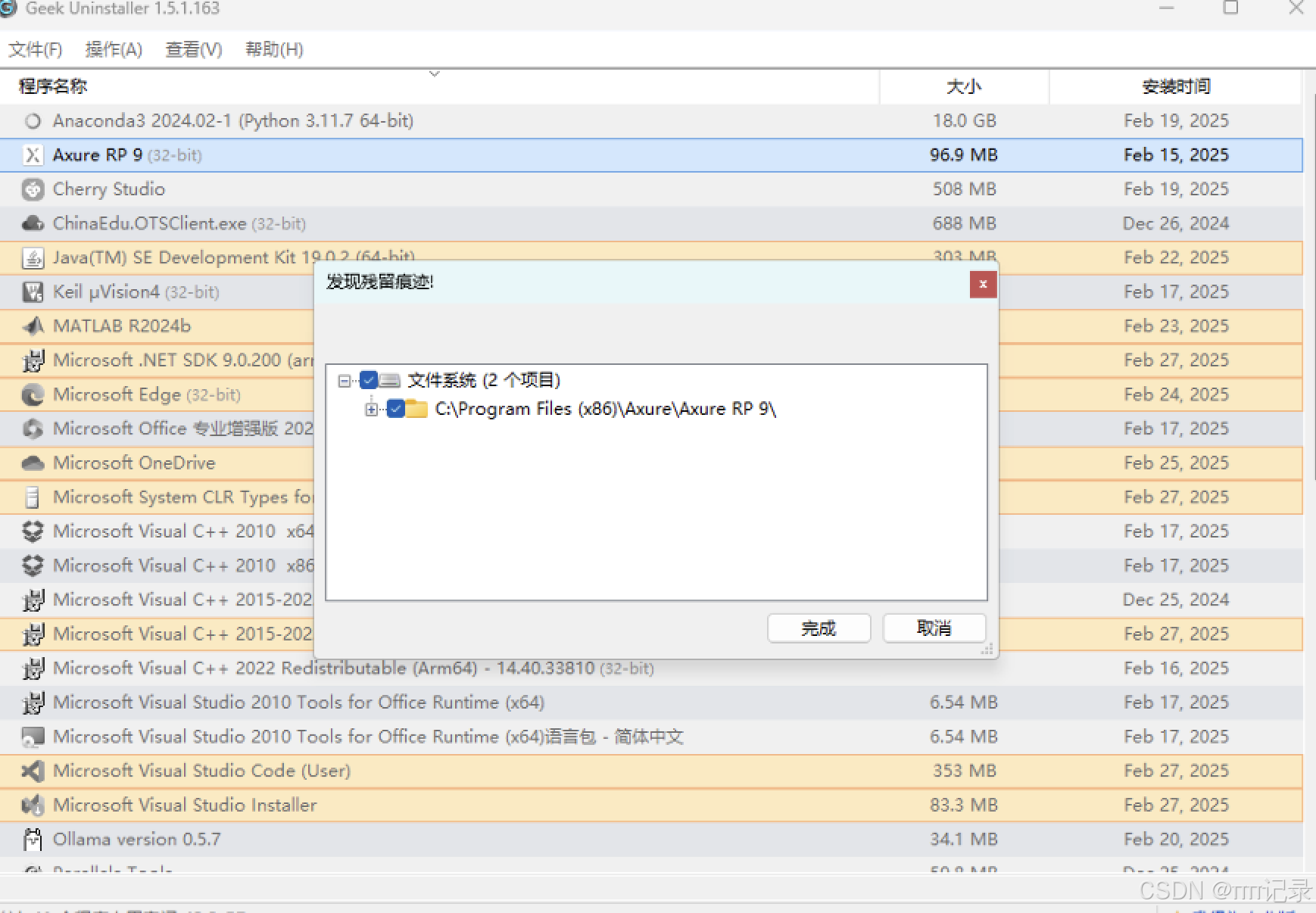Open the 查看(V) menu
Screen dimensions: 1316x913
click(x=194, y=50)
